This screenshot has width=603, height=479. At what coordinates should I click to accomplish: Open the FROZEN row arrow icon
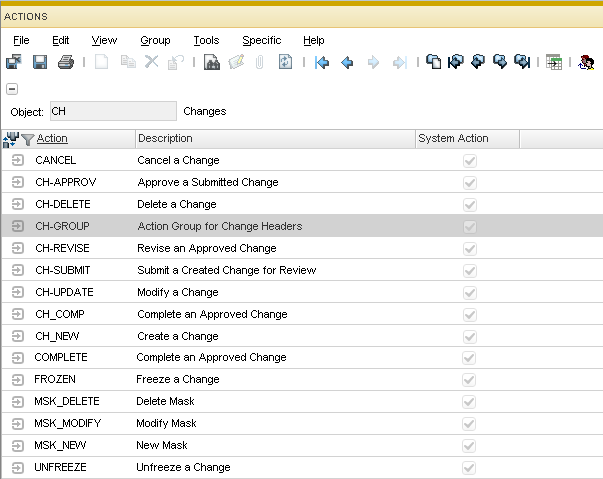click(17, 380)
